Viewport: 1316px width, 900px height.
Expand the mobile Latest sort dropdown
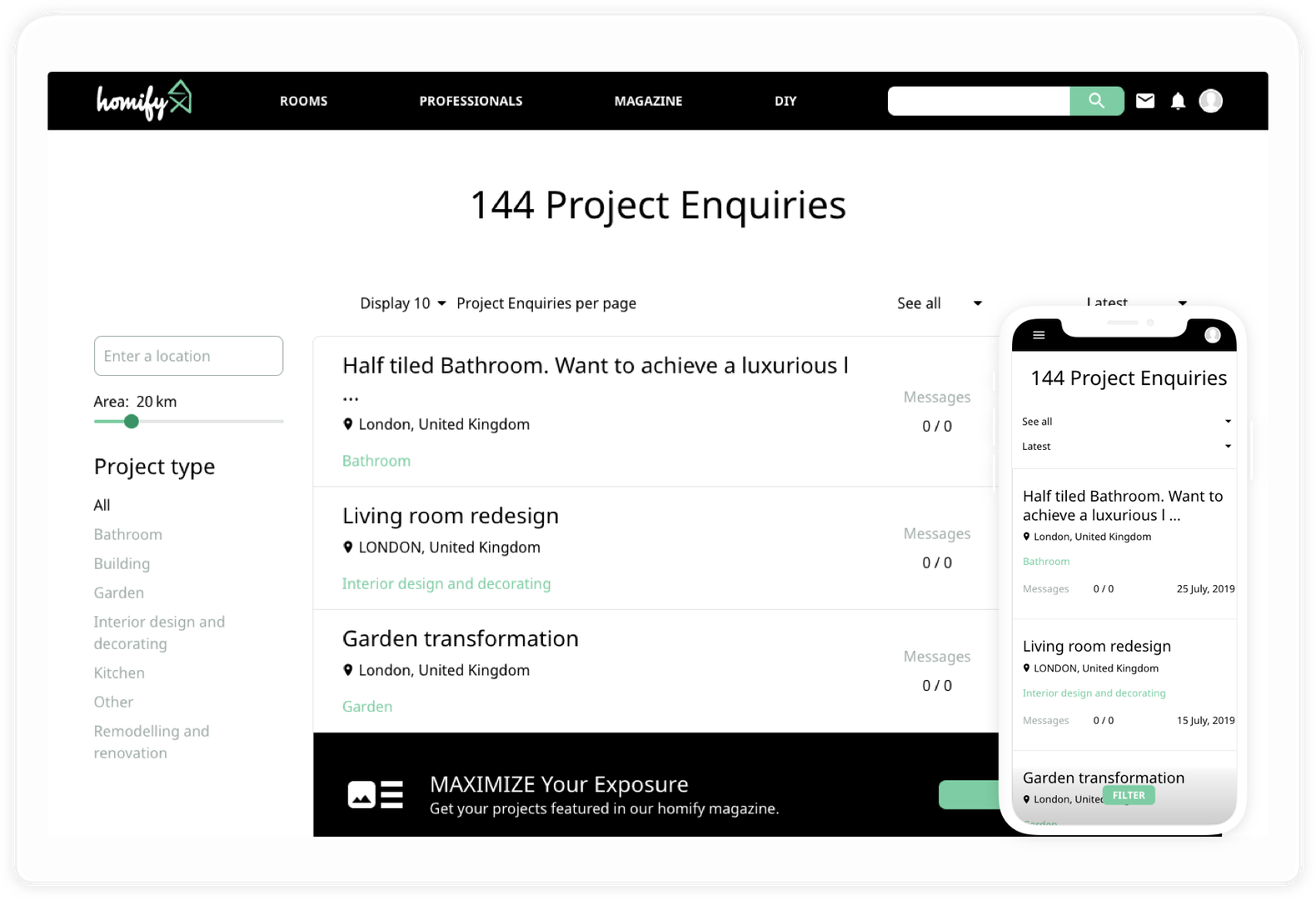tap(1125, 447)
